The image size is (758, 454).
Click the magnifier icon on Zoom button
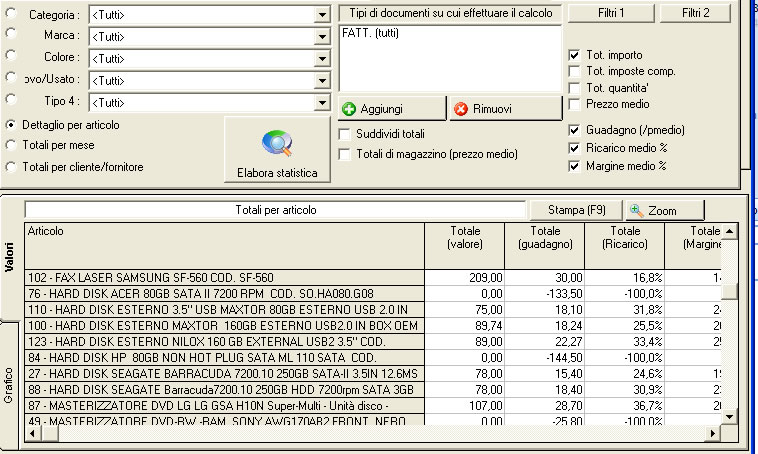point(637,210)
